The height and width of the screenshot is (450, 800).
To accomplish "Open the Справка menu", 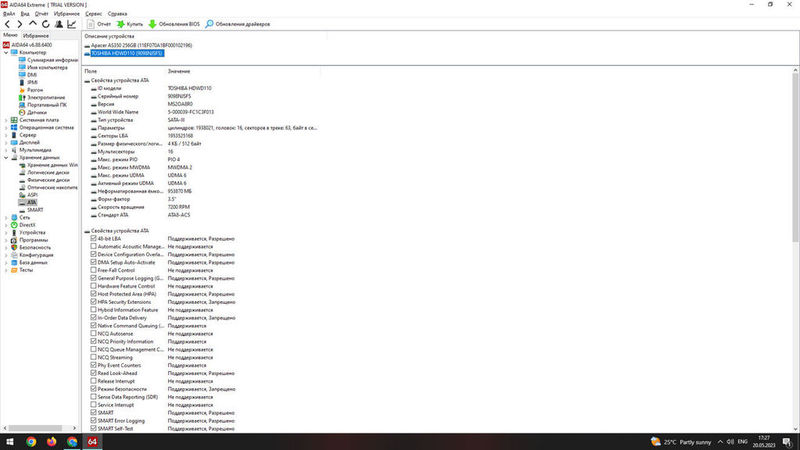I will coord(117,14).
